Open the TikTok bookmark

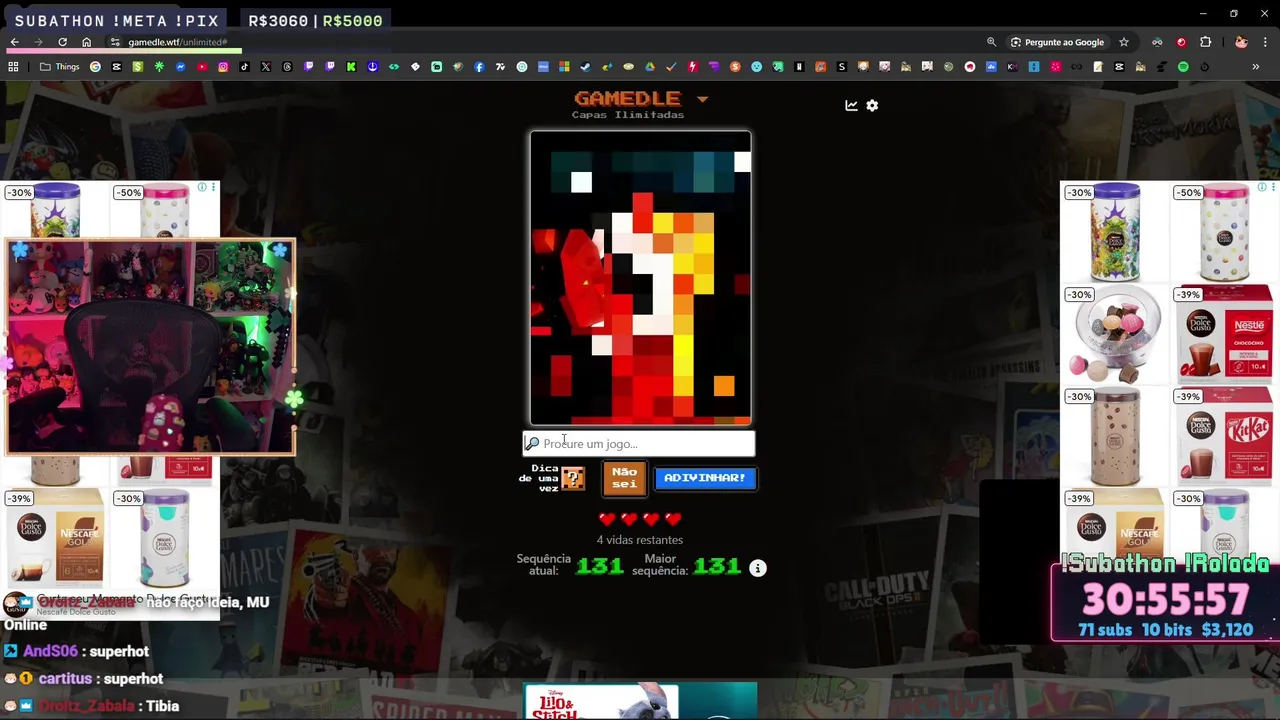point(244,67)
